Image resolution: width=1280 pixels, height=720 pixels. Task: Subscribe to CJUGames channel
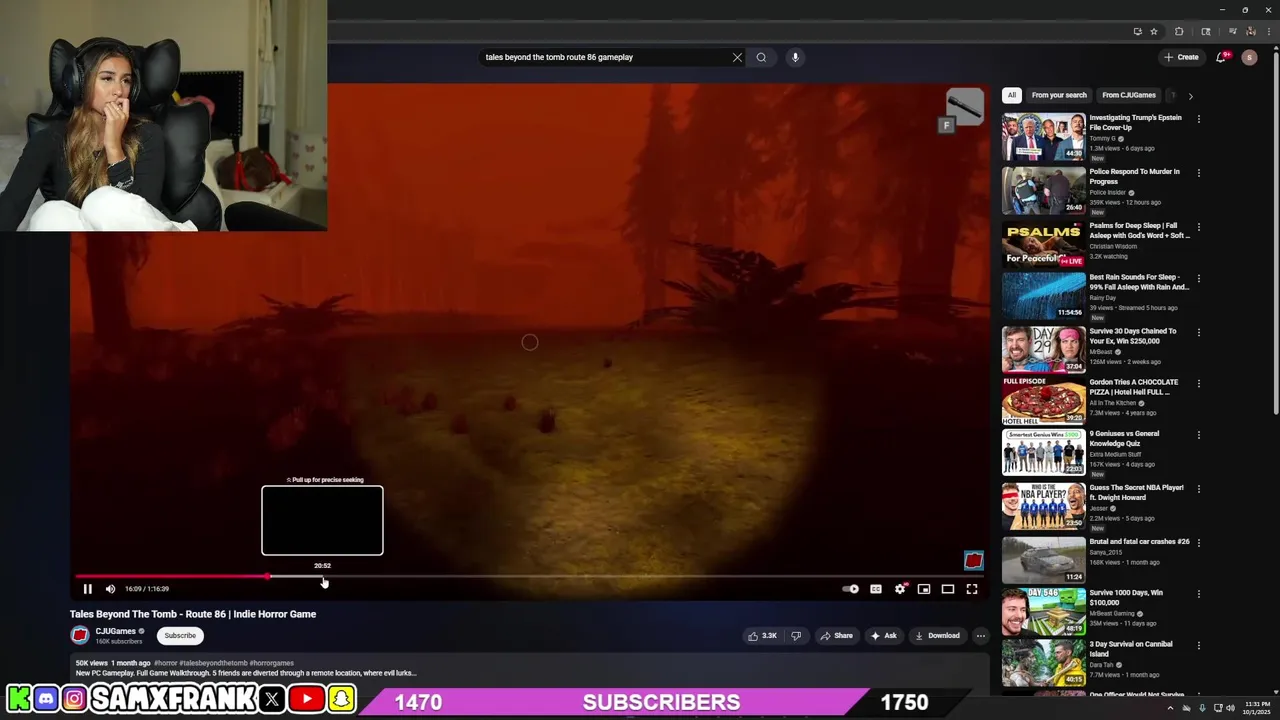(180, 636)
